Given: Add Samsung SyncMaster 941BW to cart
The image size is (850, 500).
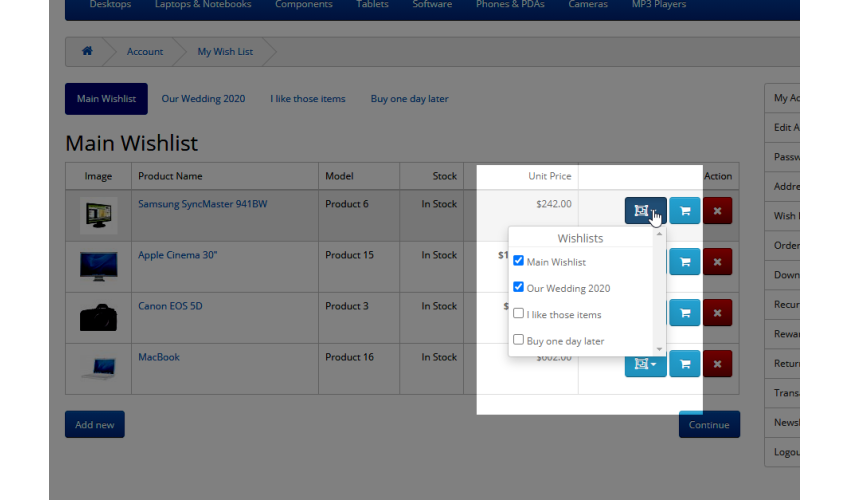Looking at the screenshot, I should tap(685, 210).
